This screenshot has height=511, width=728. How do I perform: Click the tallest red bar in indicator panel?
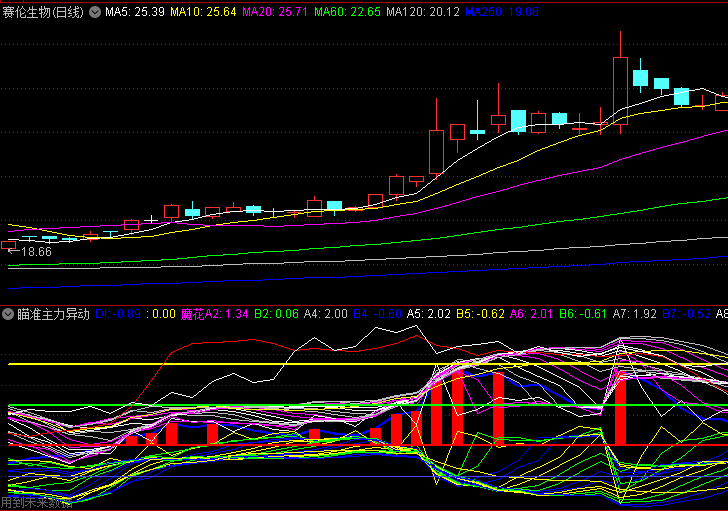click(x=458, y=406)
